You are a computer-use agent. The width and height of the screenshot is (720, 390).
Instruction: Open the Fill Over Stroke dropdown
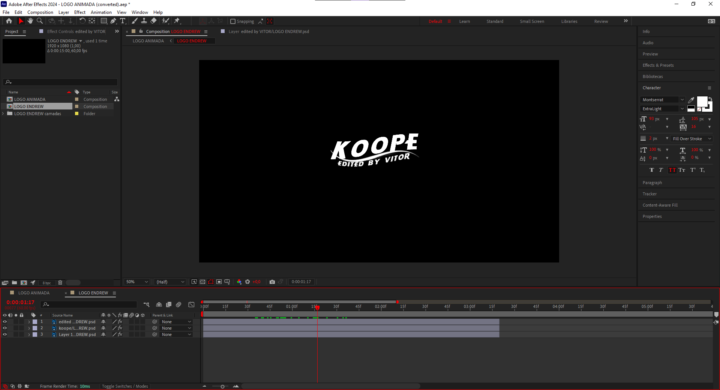coord(692,139)
